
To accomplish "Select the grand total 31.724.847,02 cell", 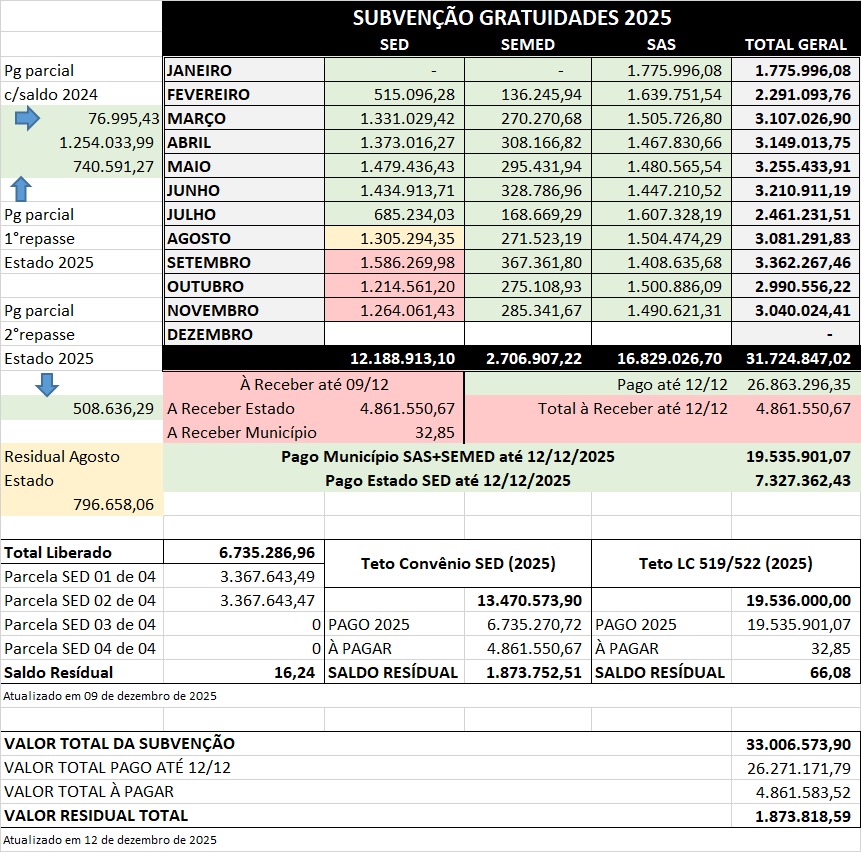I will (x=796, y=359).
